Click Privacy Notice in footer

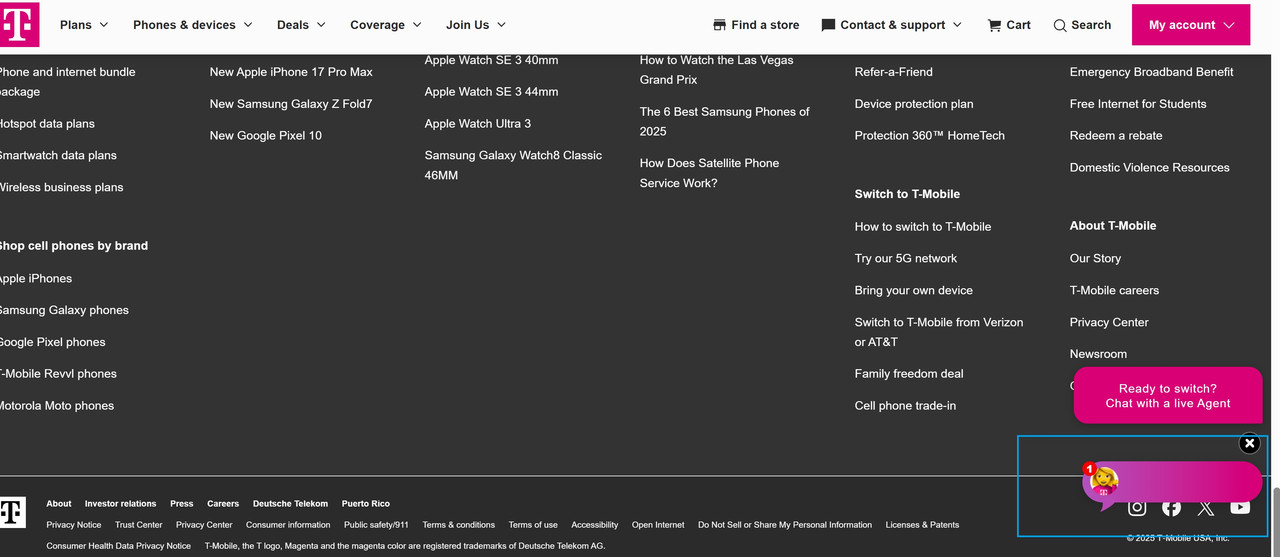pos(74,525)
